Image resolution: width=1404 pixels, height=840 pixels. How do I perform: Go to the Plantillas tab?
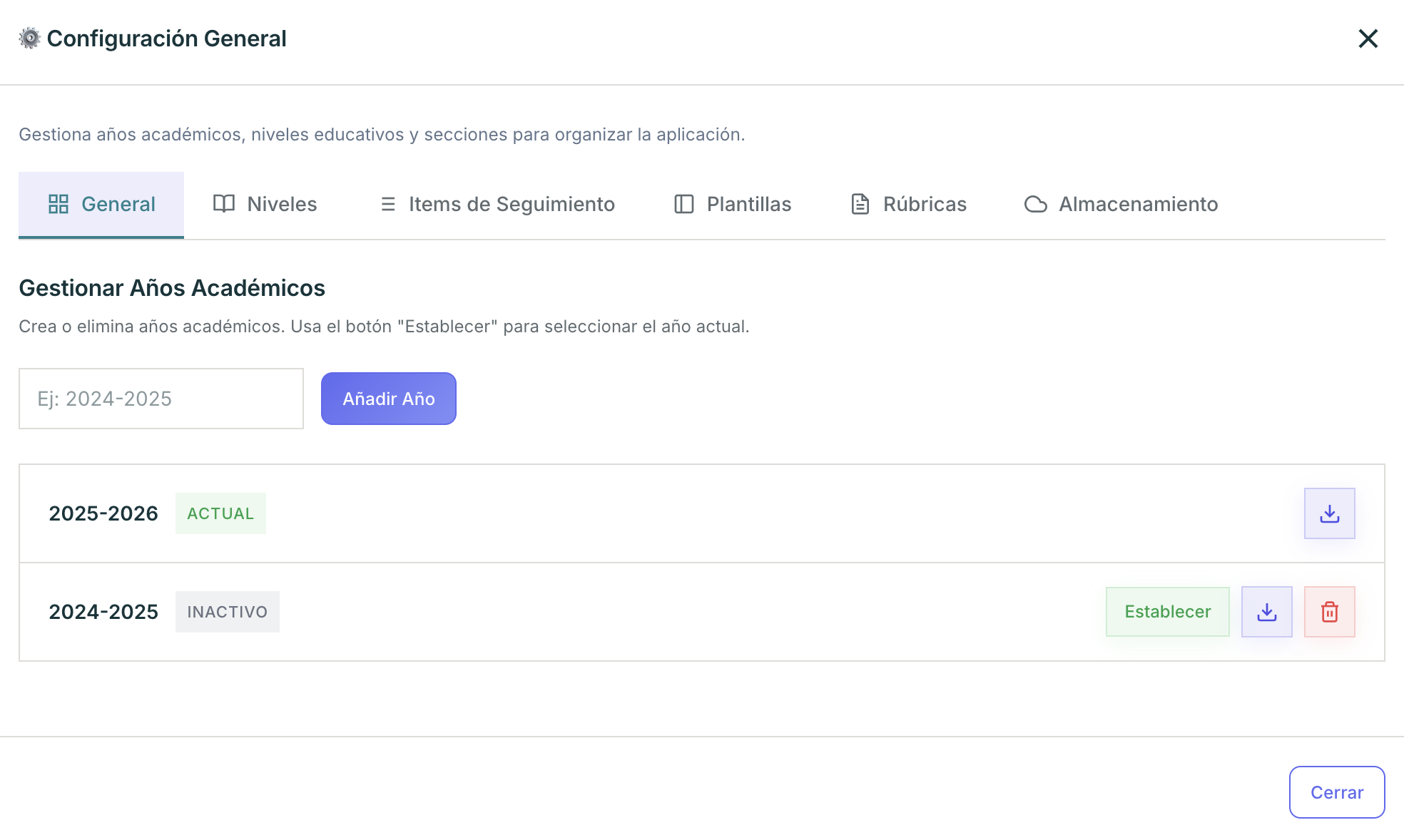(x=748, y=204)
